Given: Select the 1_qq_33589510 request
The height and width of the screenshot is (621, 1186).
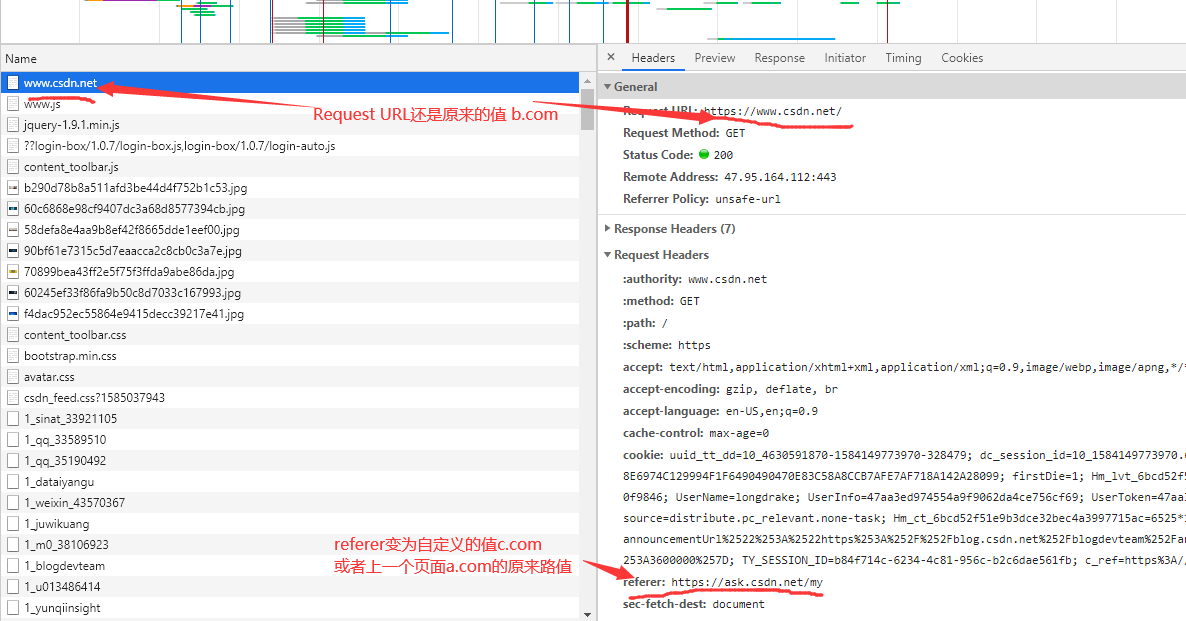Looking at the screenshot, I should click(290, 439).
